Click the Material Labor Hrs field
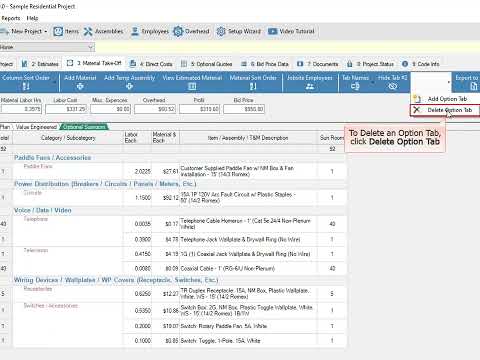Viewport: 480px width, 360px height. 21,109
